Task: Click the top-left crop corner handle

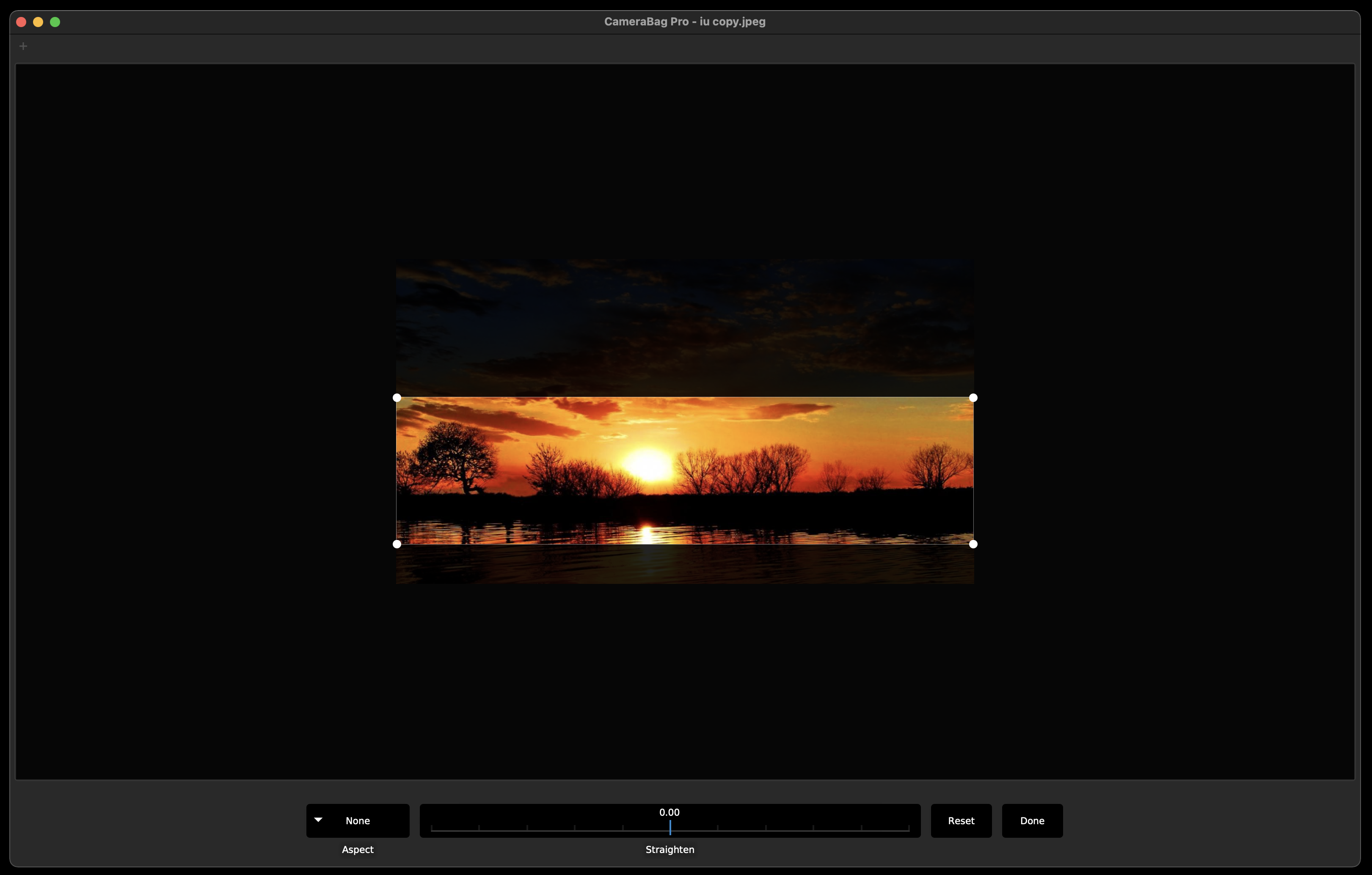Action: coord(397,398)
